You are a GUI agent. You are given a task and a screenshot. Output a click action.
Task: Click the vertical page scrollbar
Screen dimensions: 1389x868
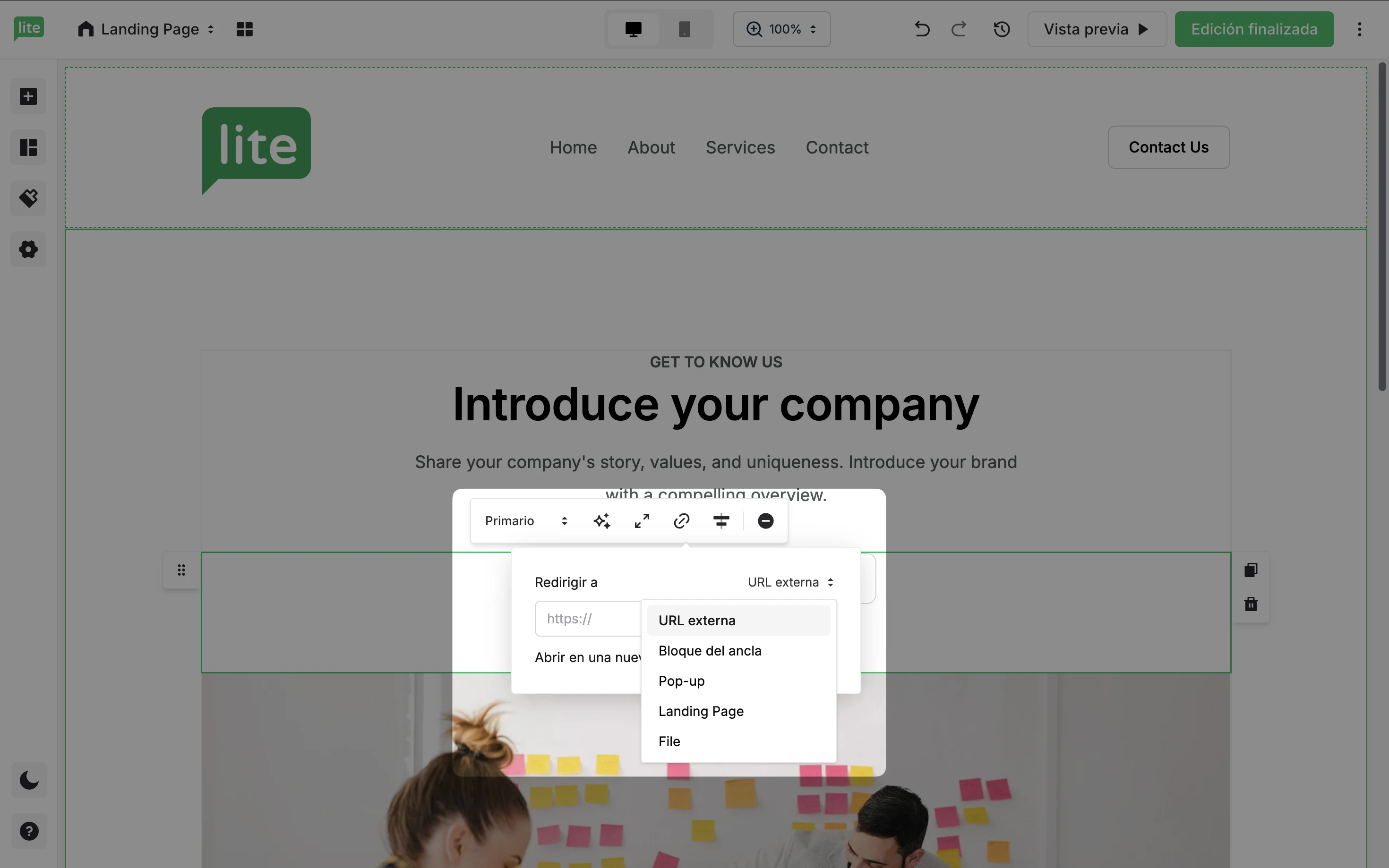click(x=1382, y=227)
